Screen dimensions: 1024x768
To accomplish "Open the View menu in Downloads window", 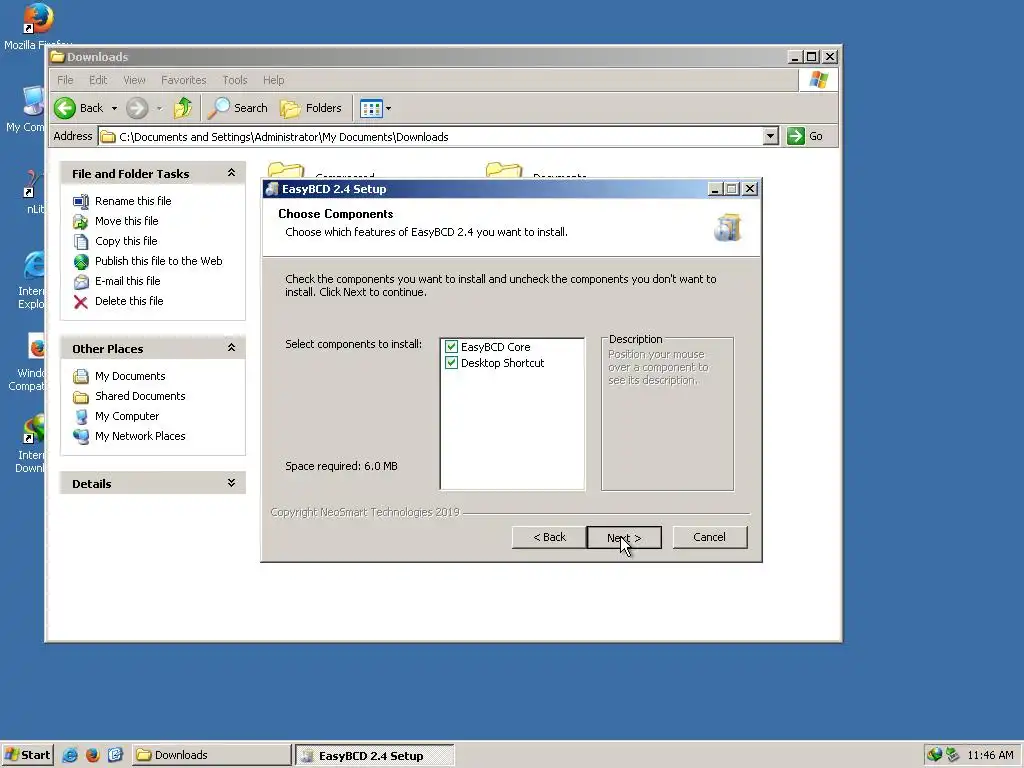I will (134, 80).
